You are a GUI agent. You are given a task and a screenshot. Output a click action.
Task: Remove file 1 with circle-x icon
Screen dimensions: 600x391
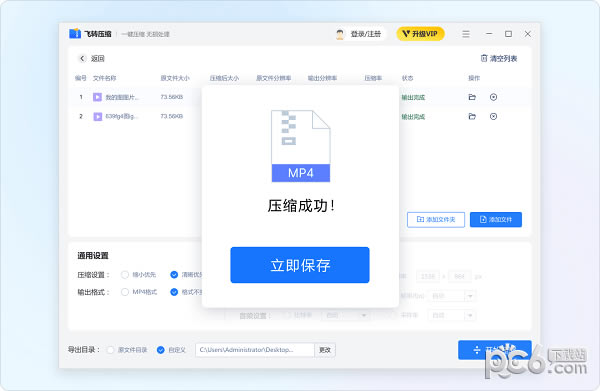pyautogui.click(x=493, y=97)
